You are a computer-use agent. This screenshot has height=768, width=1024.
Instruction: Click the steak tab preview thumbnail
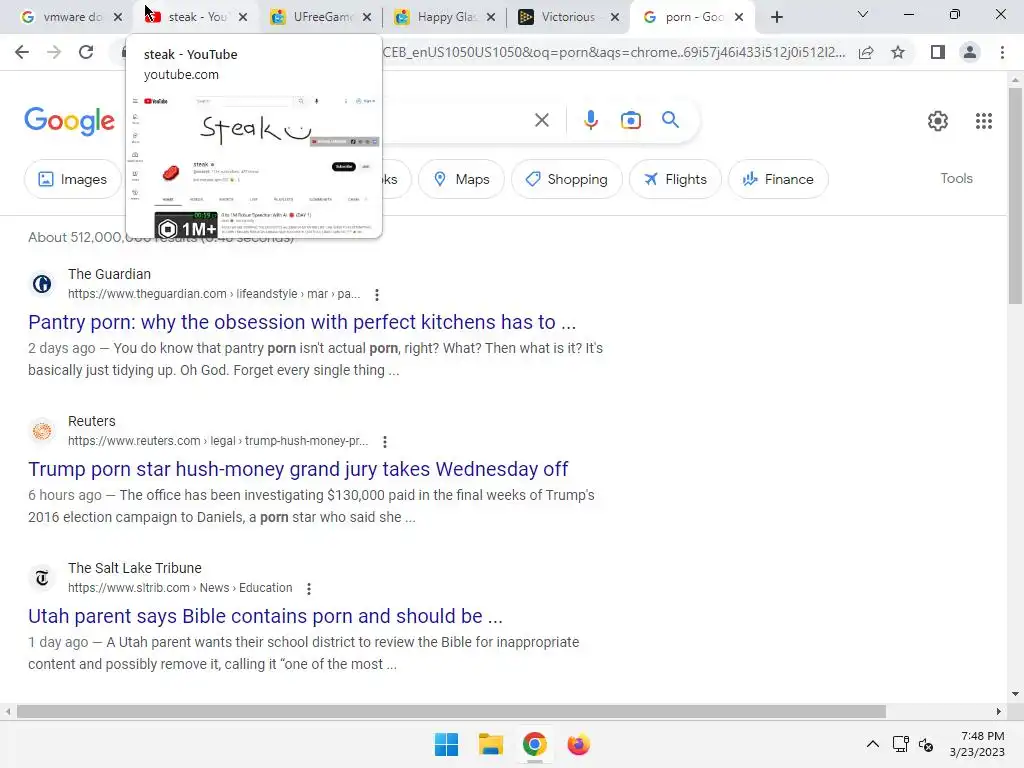(x=254, y=167)
